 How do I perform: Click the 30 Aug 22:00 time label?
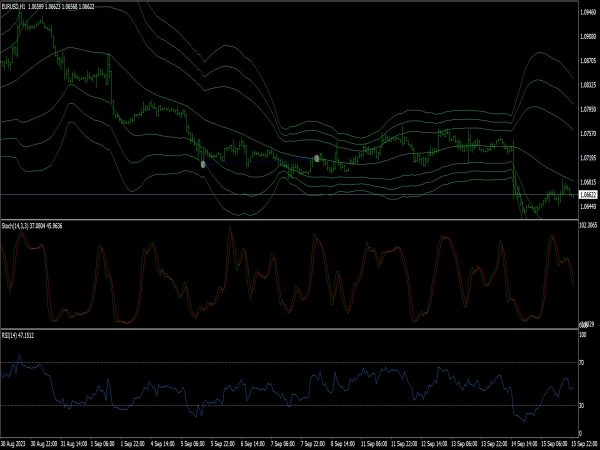pyautogui.click(x=44, y=444)
